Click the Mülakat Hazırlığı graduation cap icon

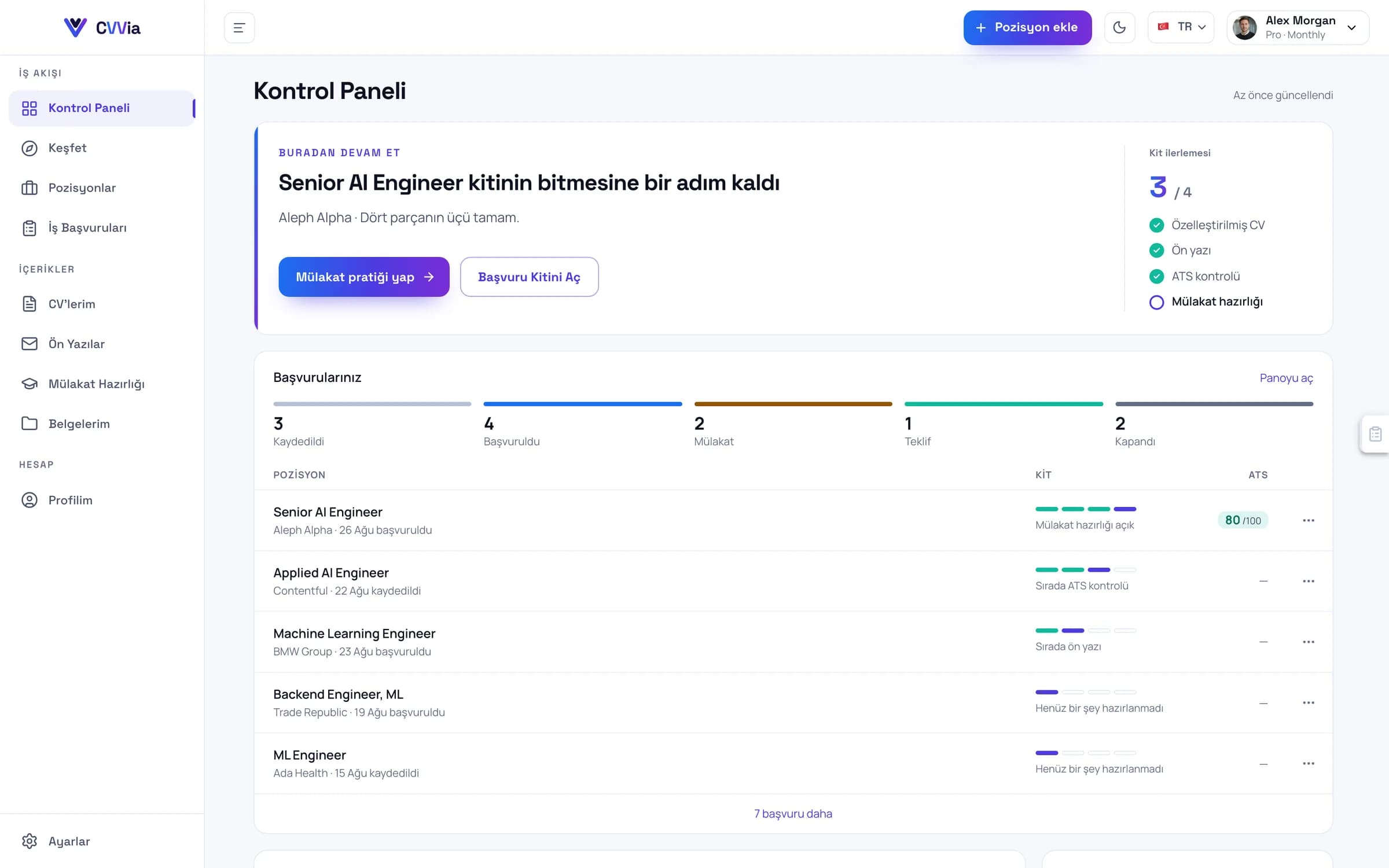pos(30,384)
